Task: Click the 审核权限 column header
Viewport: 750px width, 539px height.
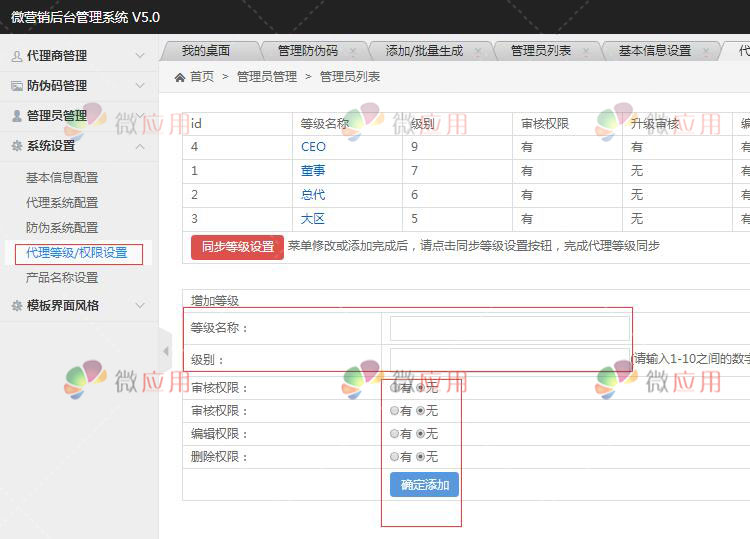Action: (x=545, y=124)
